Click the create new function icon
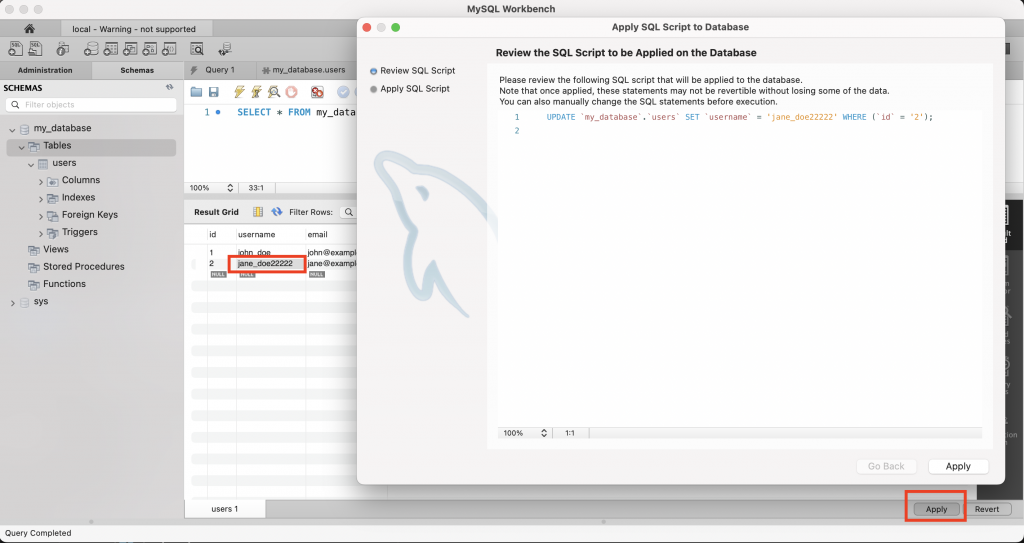This screenshot has width=1024, height=543. [168, 48]
